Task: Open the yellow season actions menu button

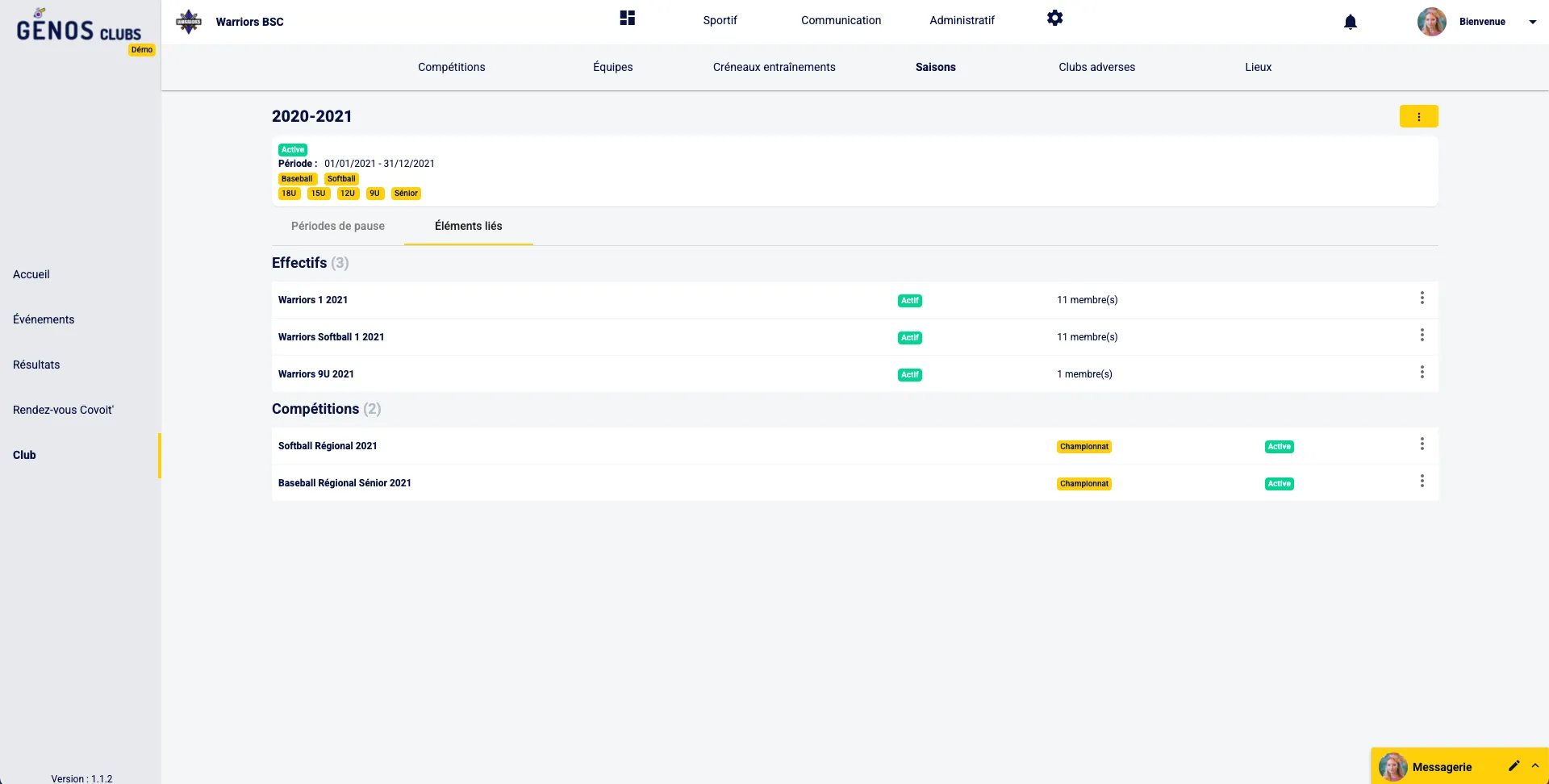Action: coord(1418,117)
